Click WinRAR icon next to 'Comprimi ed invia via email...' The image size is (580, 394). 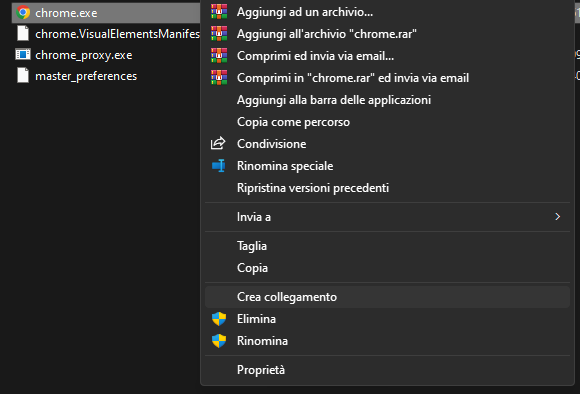(219, 56)
